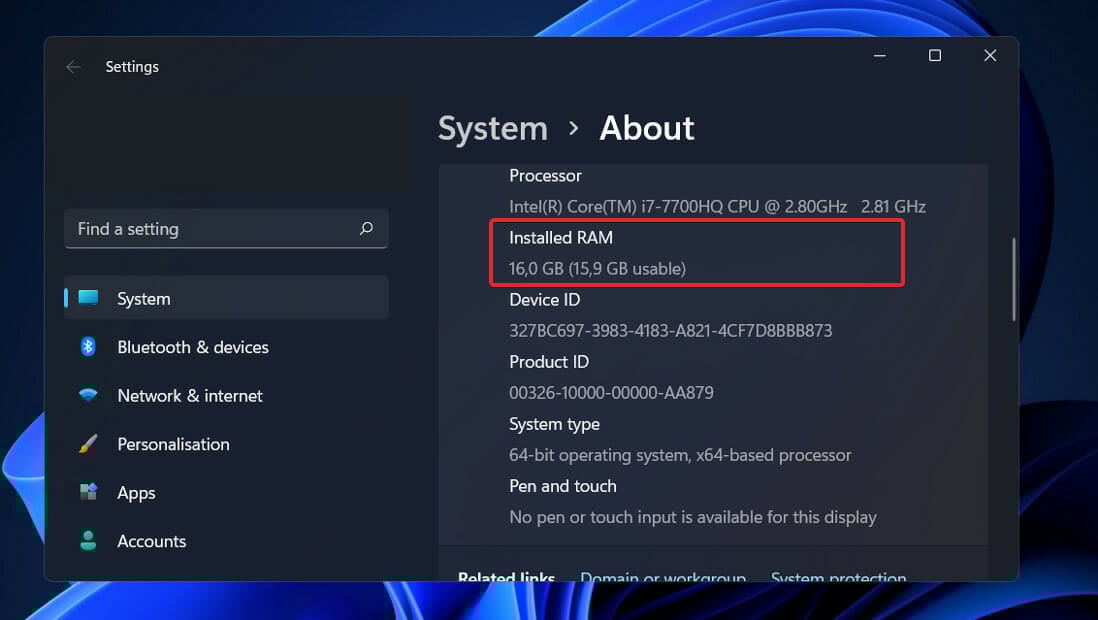Viewport: 1098px width, 620px height.
Task: Select the Product ID value
Action: 611,392
